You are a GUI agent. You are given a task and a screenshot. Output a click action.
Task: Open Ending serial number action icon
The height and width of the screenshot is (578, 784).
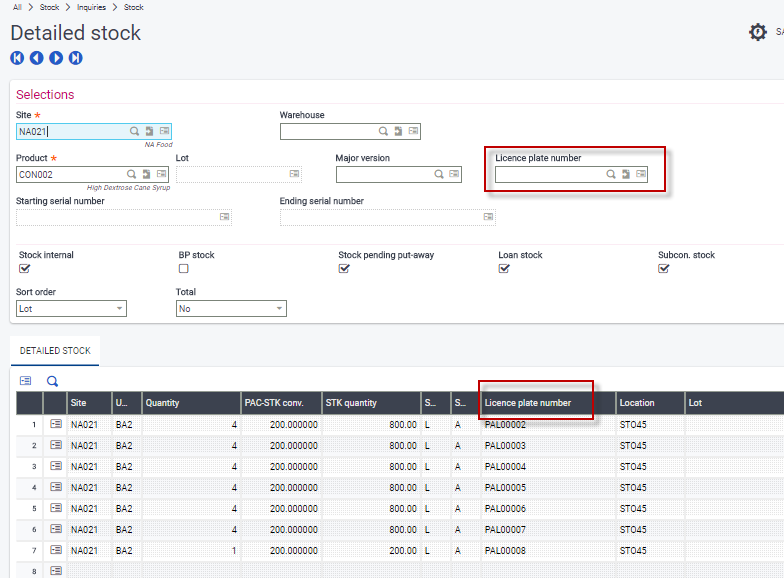pos(488,217)
